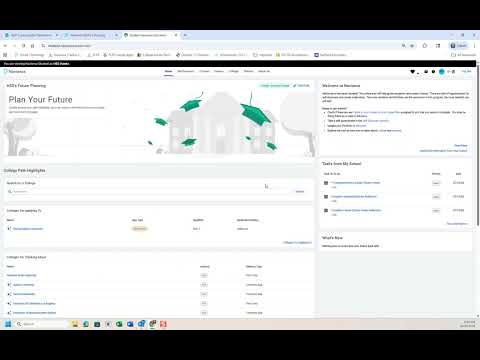Click the Windows taskbar search box
Image resolution: width=480 pixels, height=360 pixels.
(x=42, y=324)
